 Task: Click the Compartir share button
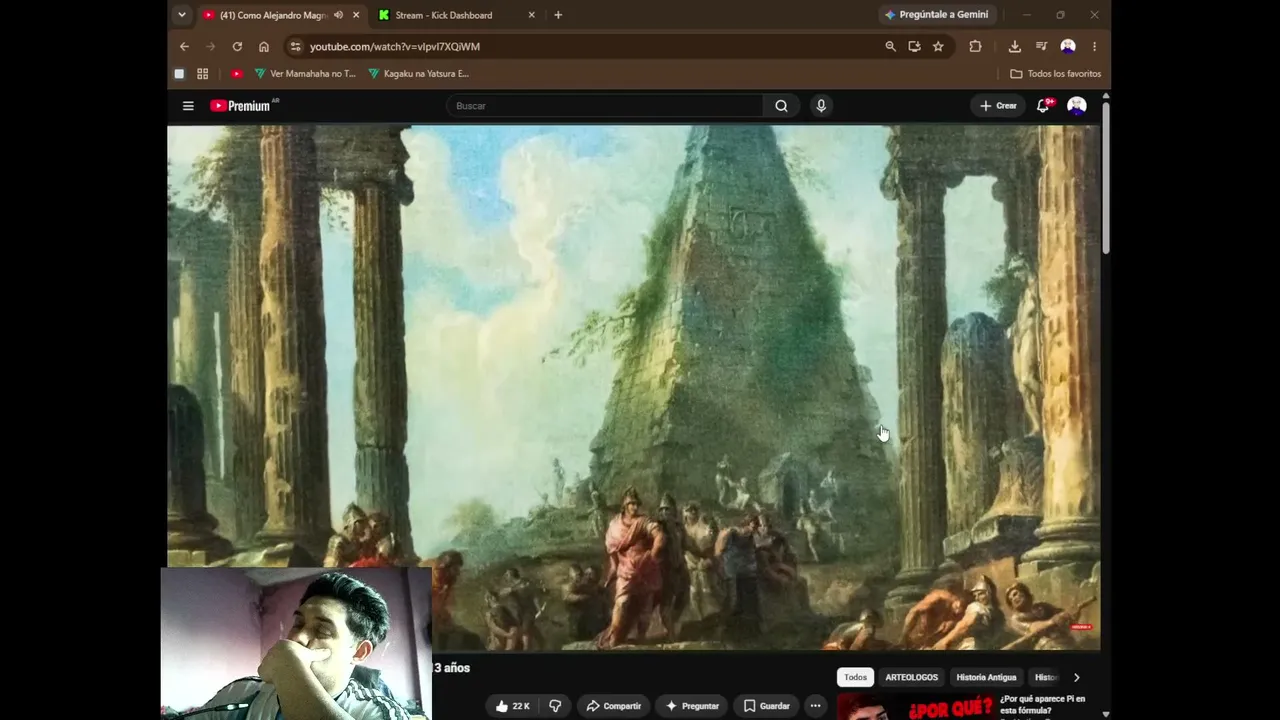click(614, 706)
